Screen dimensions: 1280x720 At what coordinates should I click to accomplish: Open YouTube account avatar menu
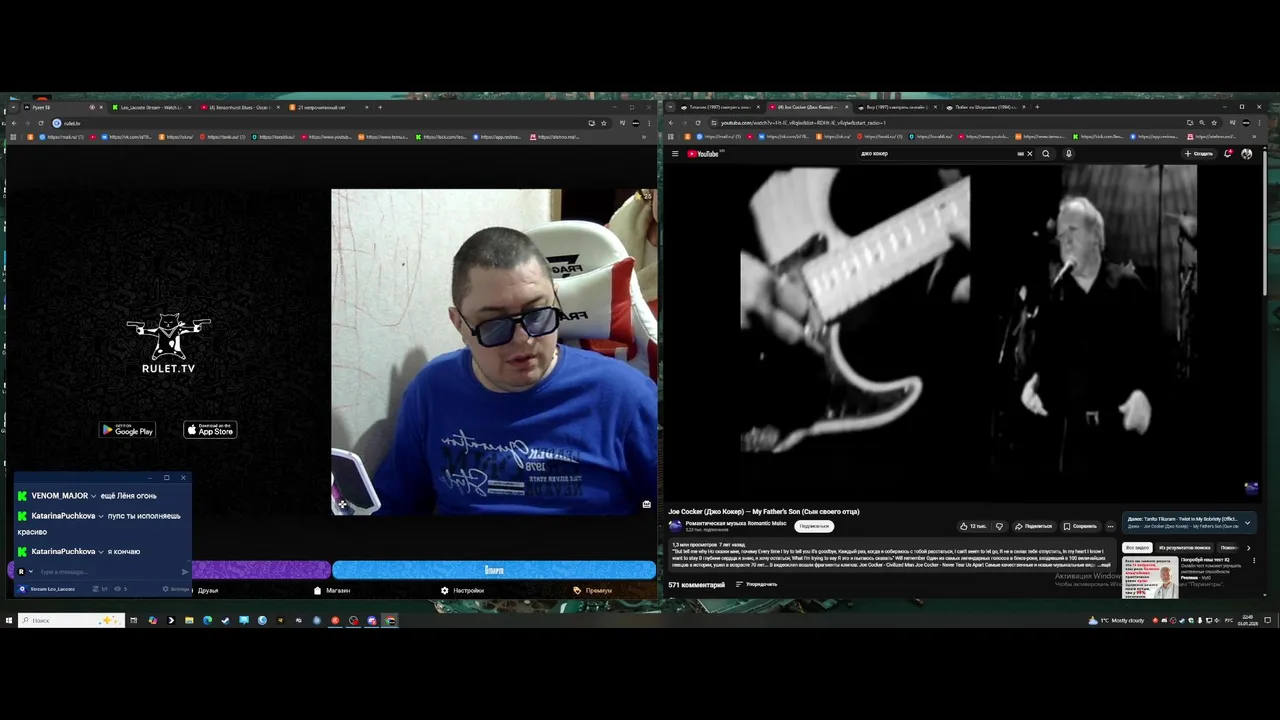[1246, 154]
